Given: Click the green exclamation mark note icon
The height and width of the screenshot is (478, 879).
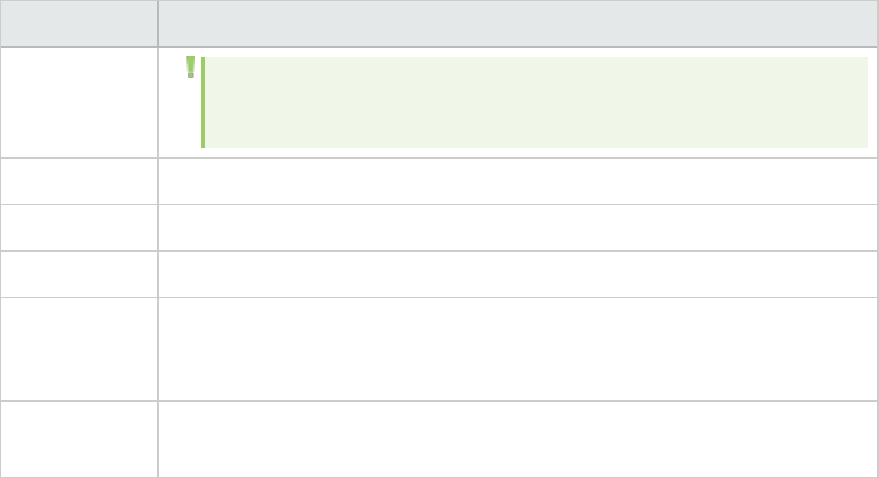Looking at the screenshot, I should pos(191,67).
